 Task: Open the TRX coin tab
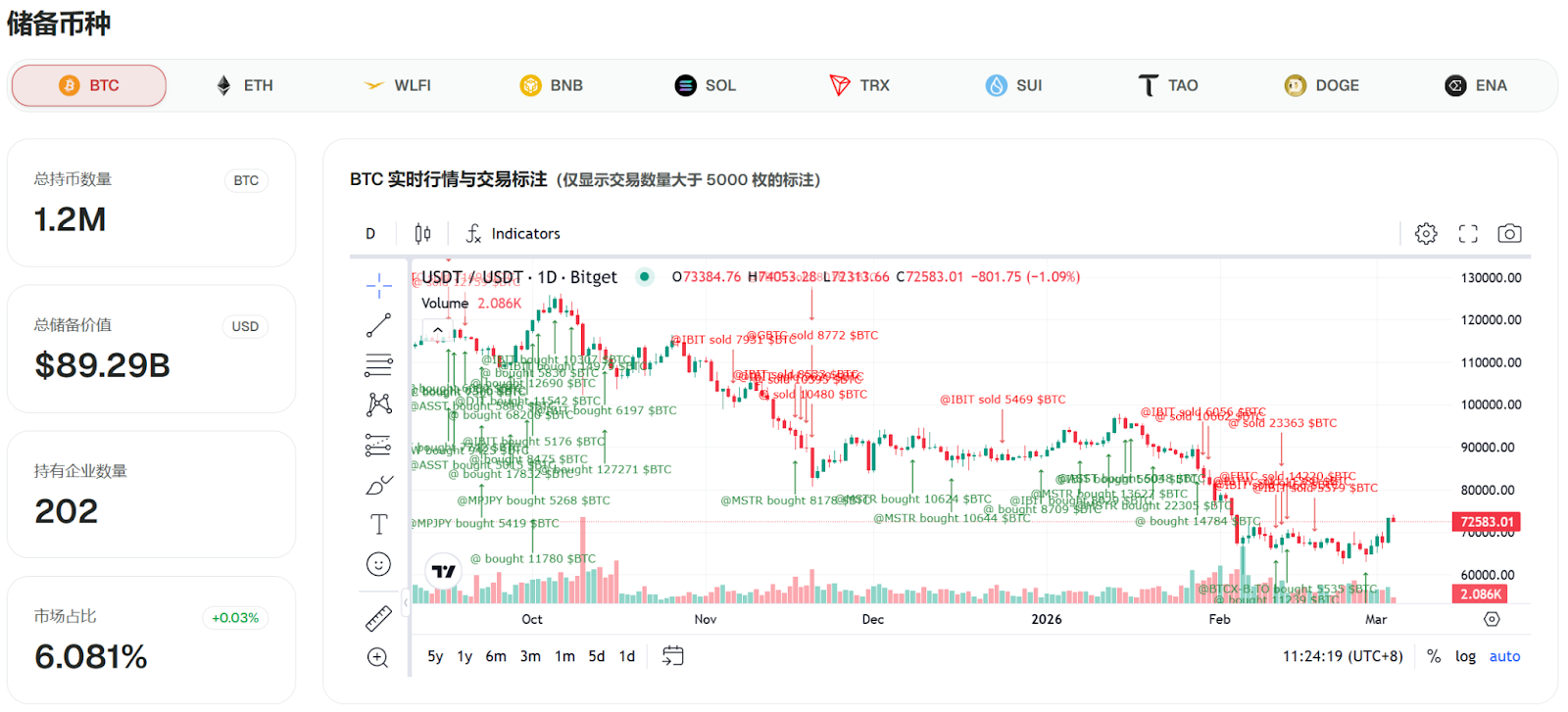[x=860, y=85]
